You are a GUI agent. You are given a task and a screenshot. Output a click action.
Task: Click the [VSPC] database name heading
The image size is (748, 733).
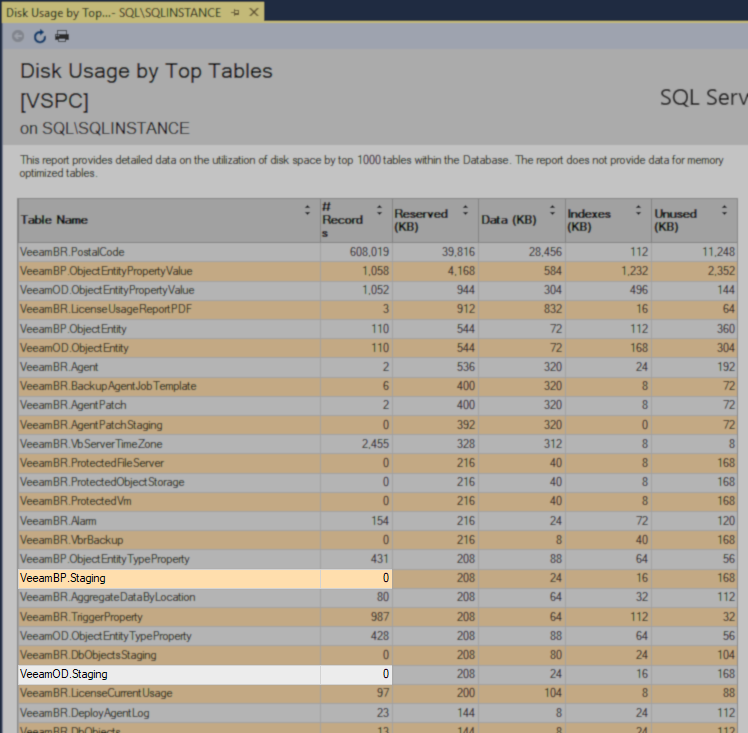pyautogui.click(x=54, y=101)
